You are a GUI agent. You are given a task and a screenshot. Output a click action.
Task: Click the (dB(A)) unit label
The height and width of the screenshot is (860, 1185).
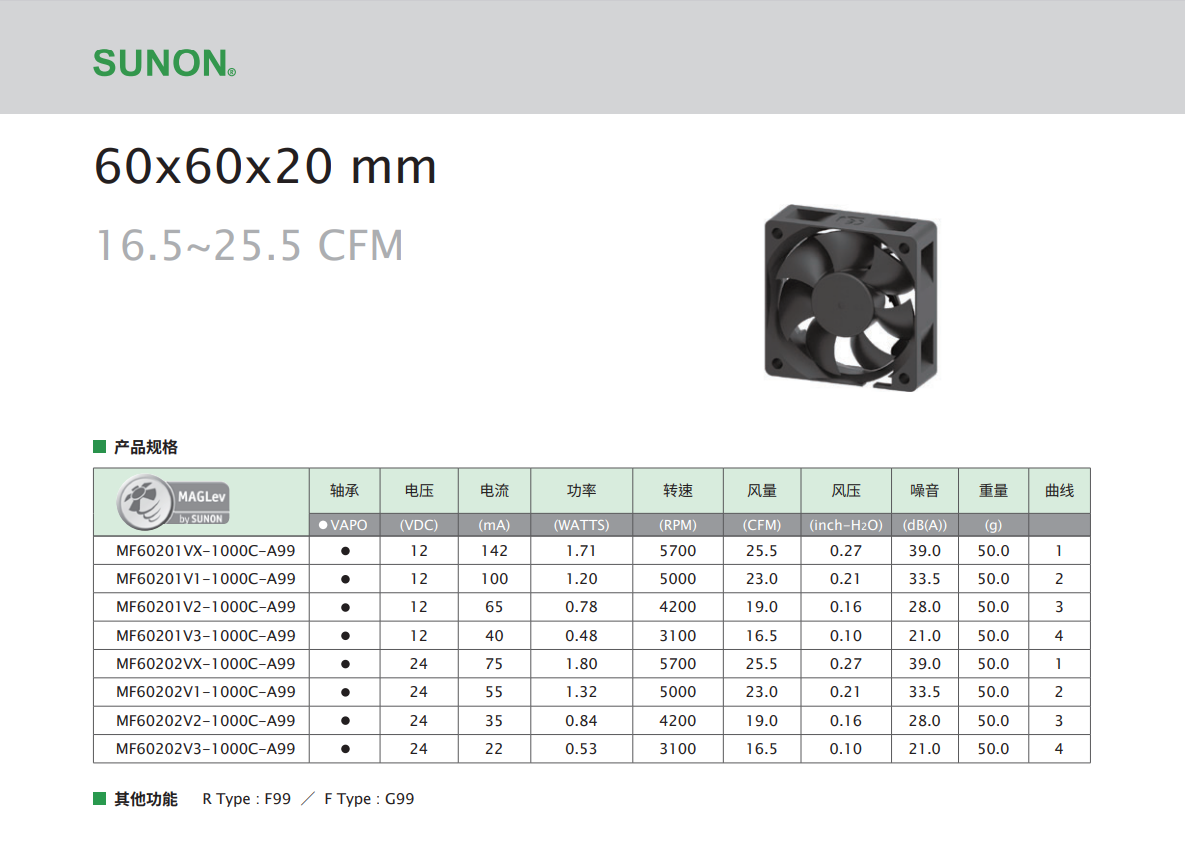coord(924,524)
